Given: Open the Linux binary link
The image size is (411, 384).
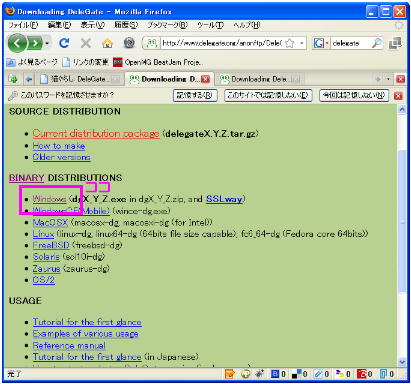Looking at the screenshot, I should [43, 234].
